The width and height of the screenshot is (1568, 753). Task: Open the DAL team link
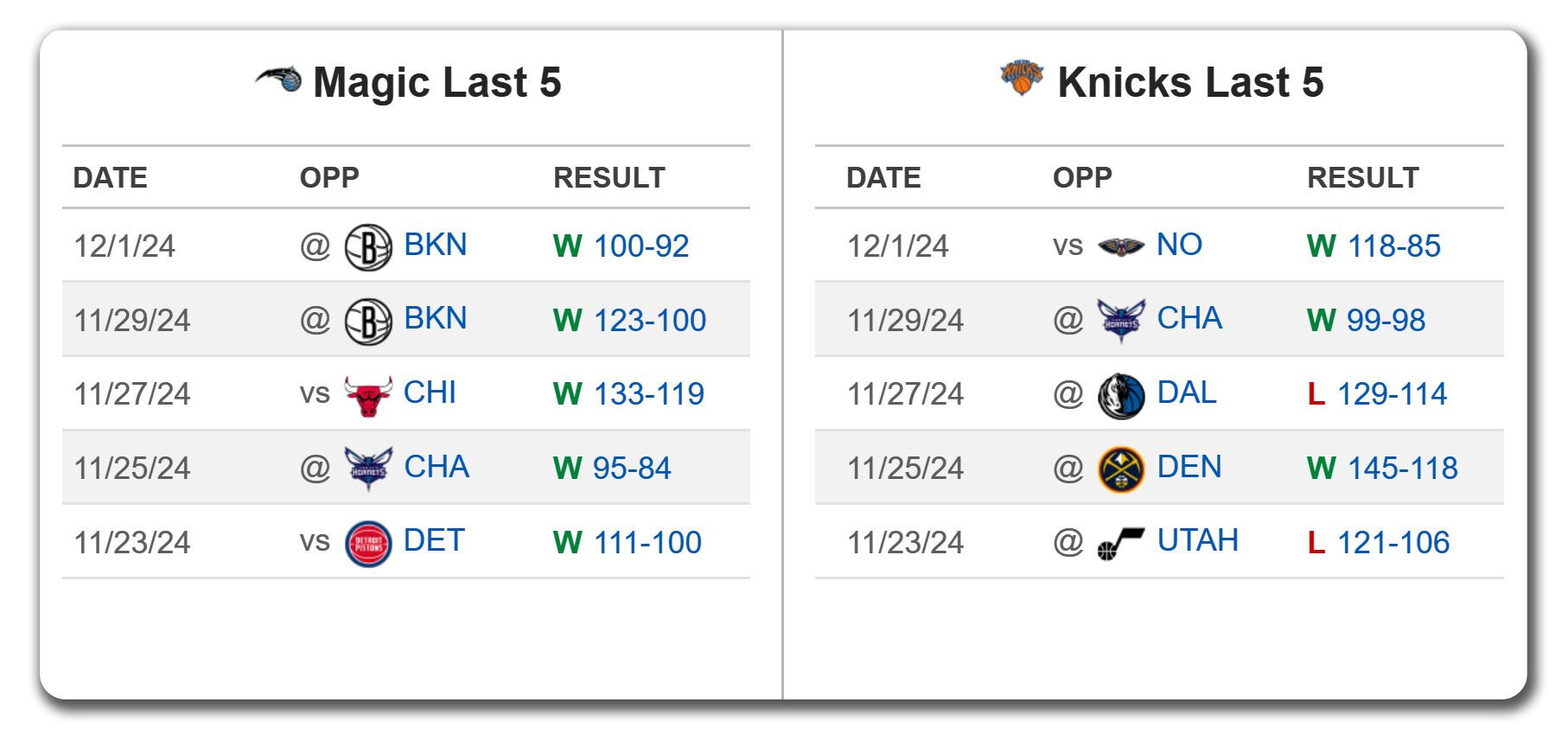coord(1187,392)
